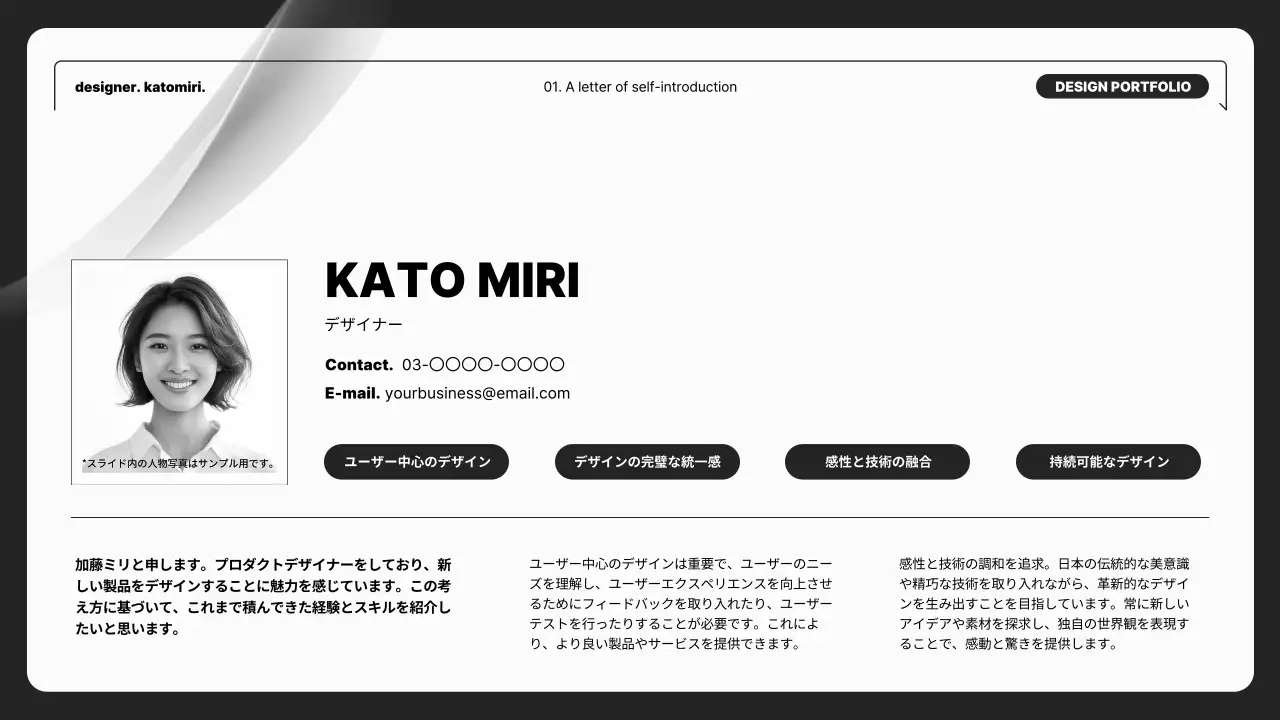Screen dimensions: 1280x720
Task: Click the phone number next to Contact
Action: tap(482, 364)
